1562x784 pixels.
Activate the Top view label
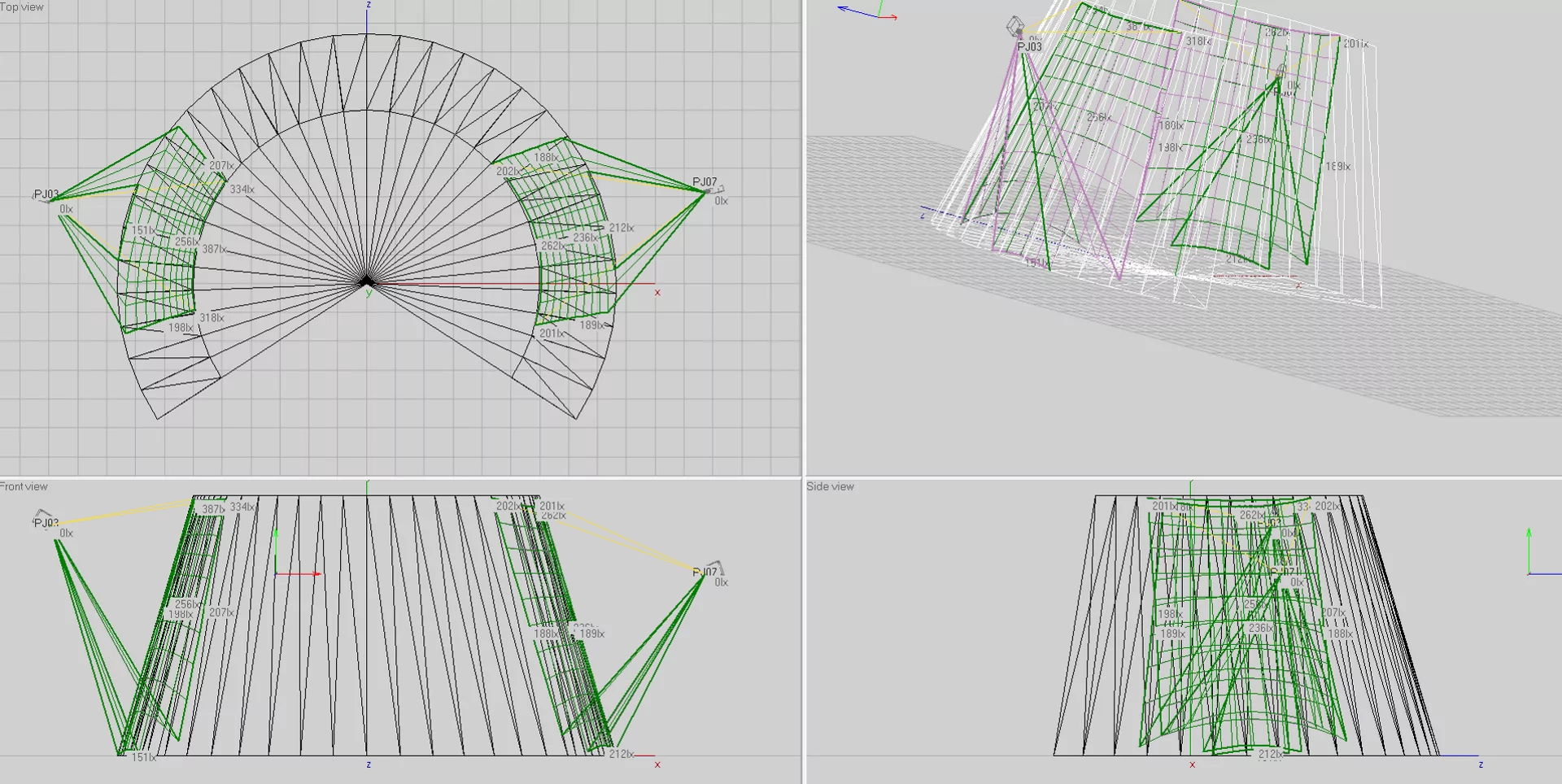[x=22, y=7]
